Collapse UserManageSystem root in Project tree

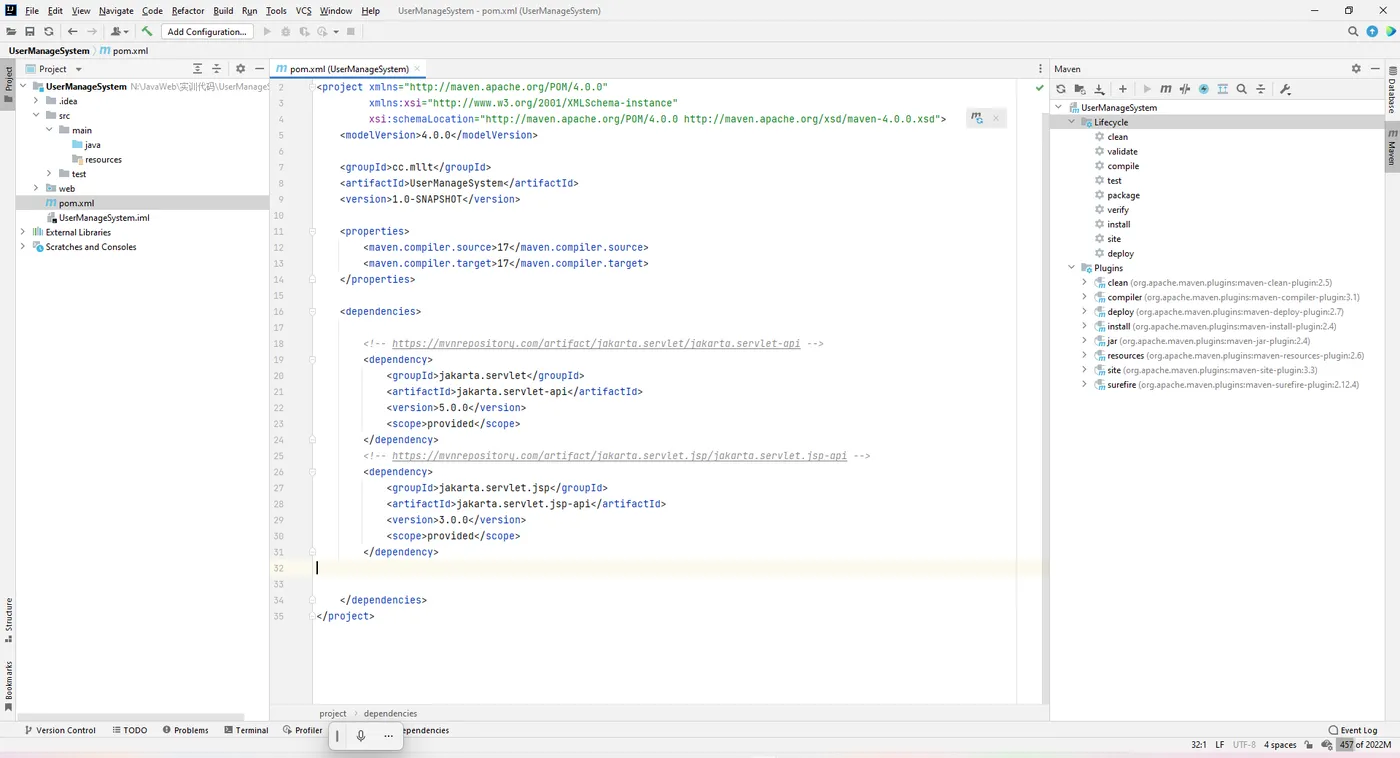pos(25,87)
